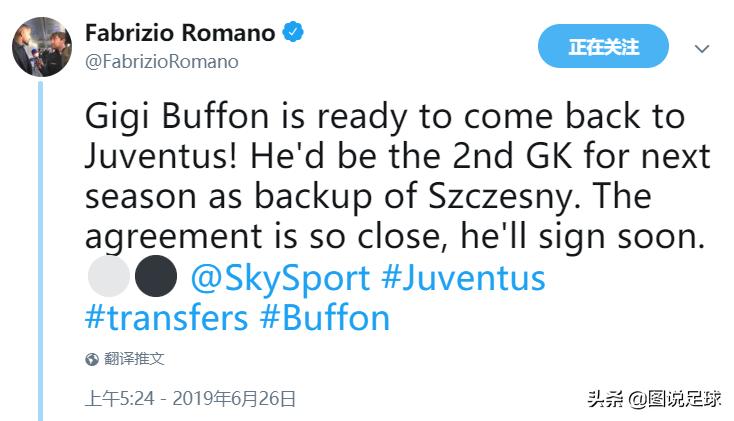Click the @FabrizioRomano handle
Viewport: 734px width, 421px height.
click(162, 61)
